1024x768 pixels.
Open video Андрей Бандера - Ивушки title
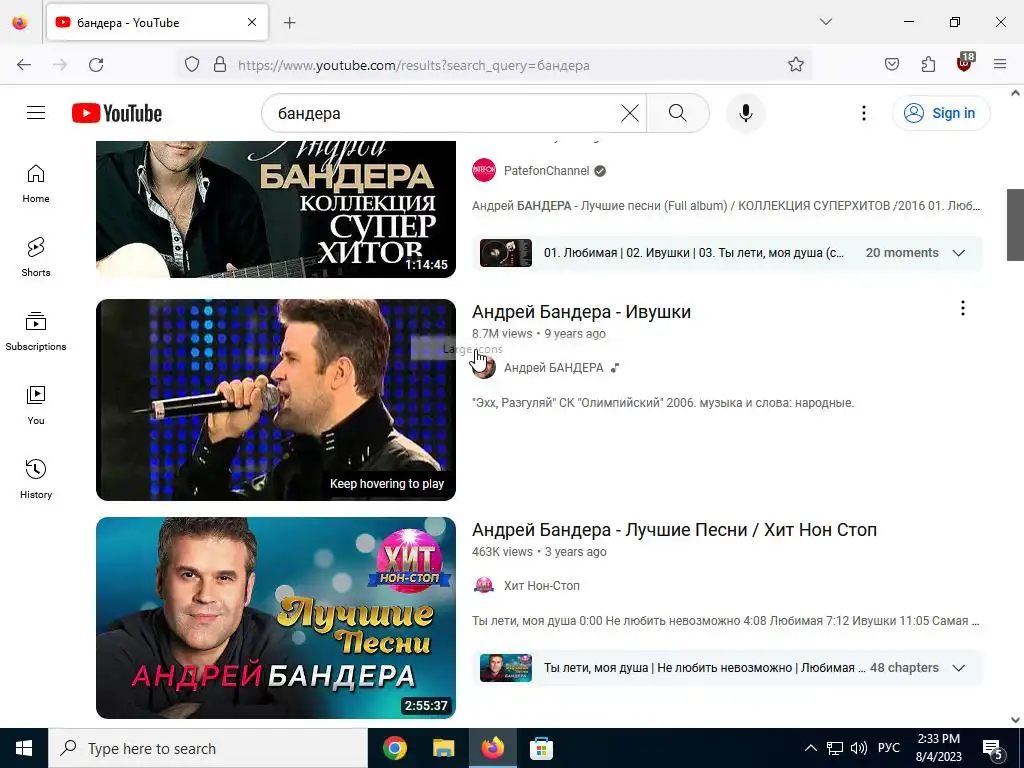pyautogui.click(x=581, y=312)
